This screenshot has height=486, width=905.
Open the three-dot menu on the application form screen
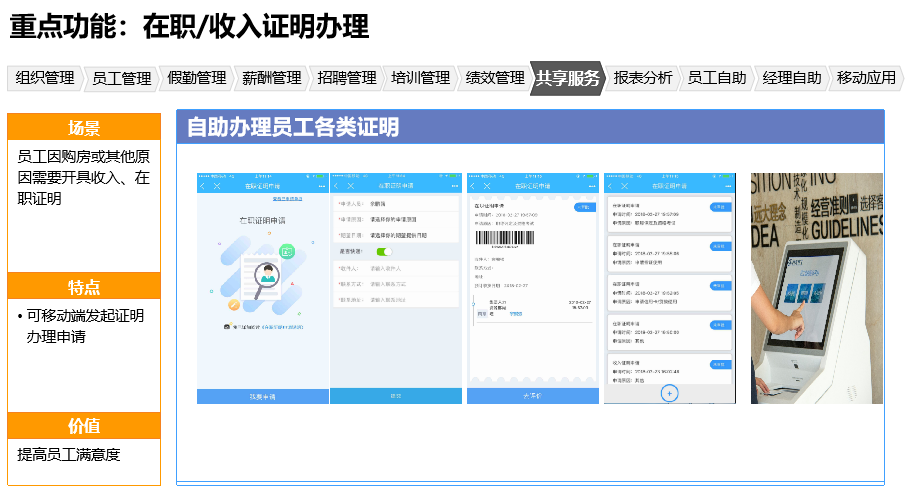point(455,186)
